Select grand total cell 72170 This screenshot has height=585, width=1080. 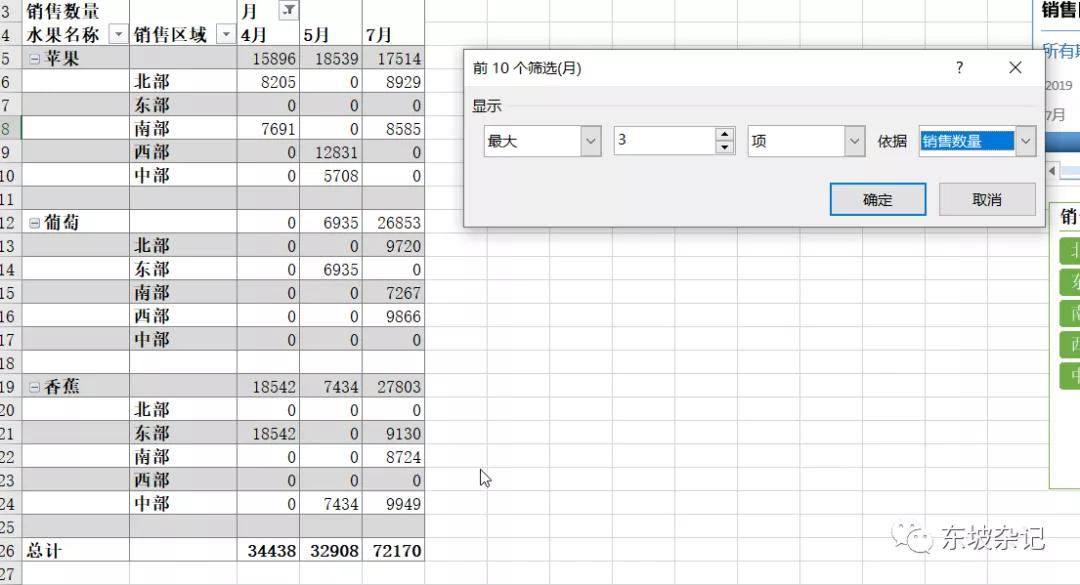coord(393,551)
